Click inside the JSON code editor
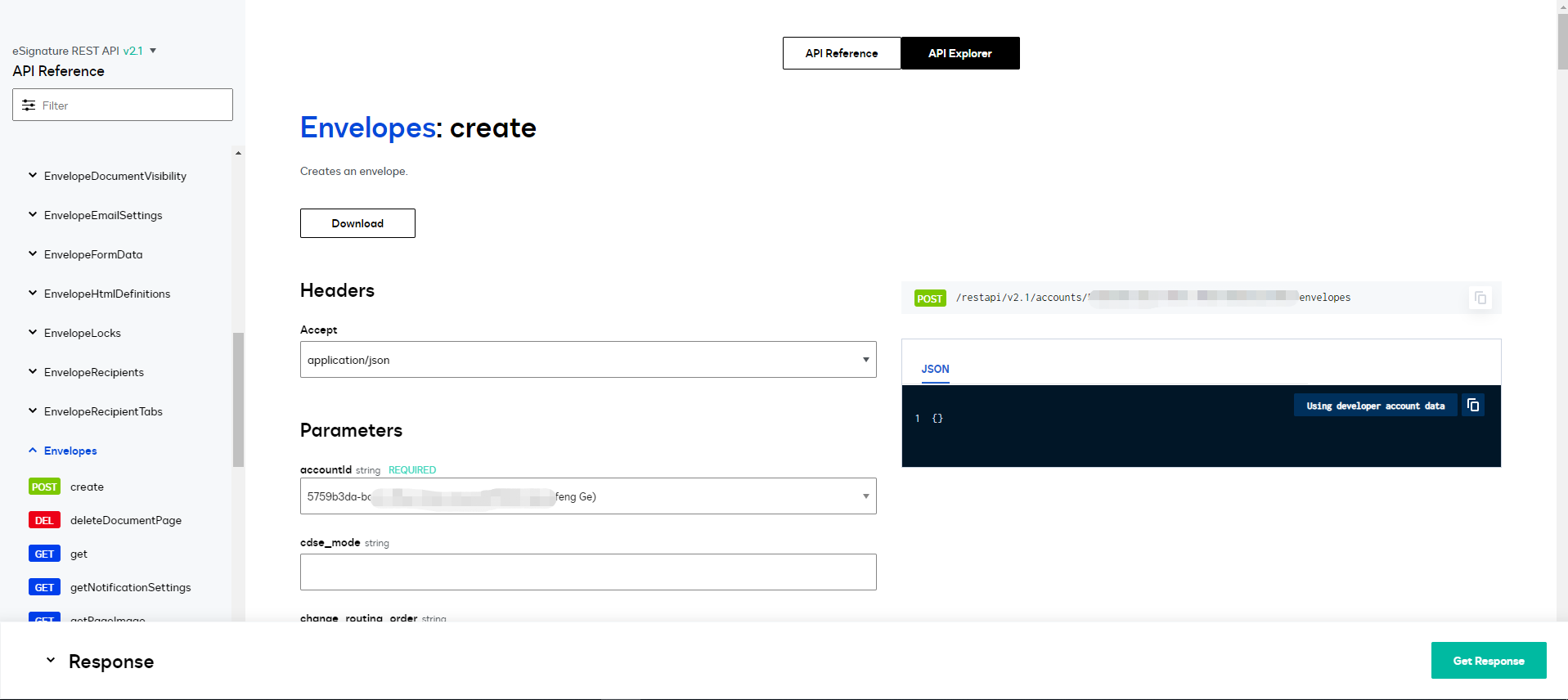 click(x=1201, y=426)
